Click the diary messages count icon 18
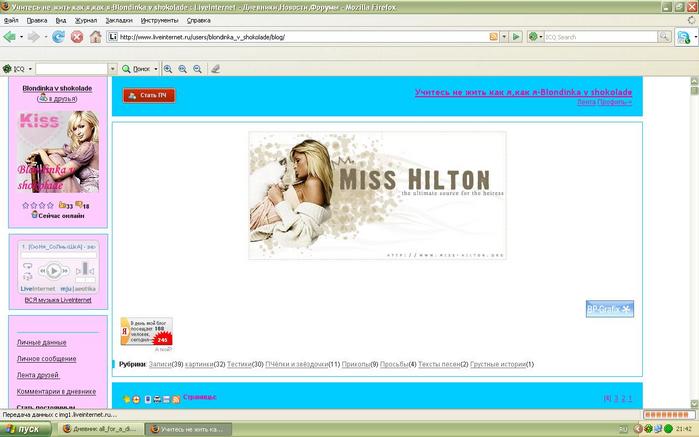Viewport: 699px width, 437px height. coord(82,206)
